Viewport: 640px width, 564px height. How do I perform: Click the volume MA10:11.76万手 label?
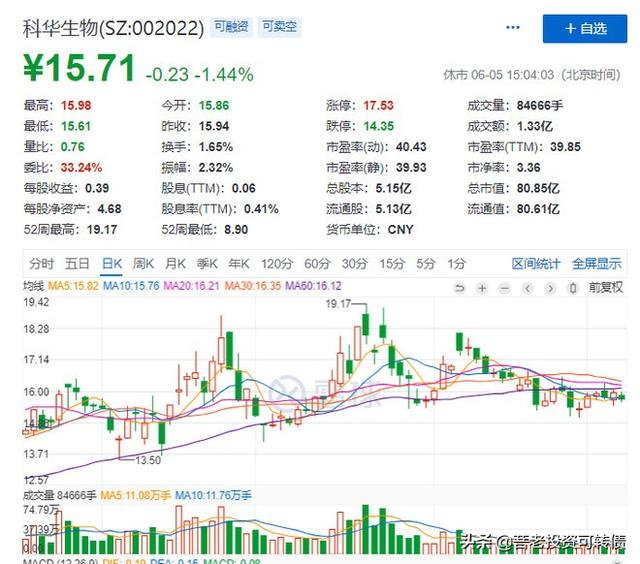click(213, 496)
